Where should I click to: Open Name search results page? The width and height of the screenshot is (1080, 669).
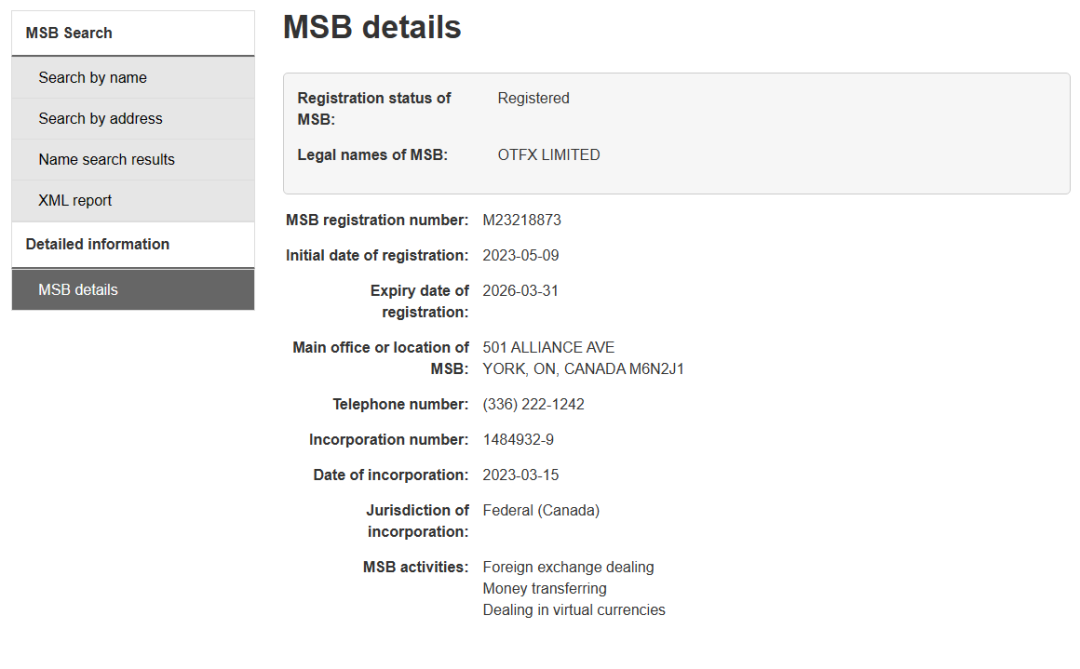(x=106, y=160)
